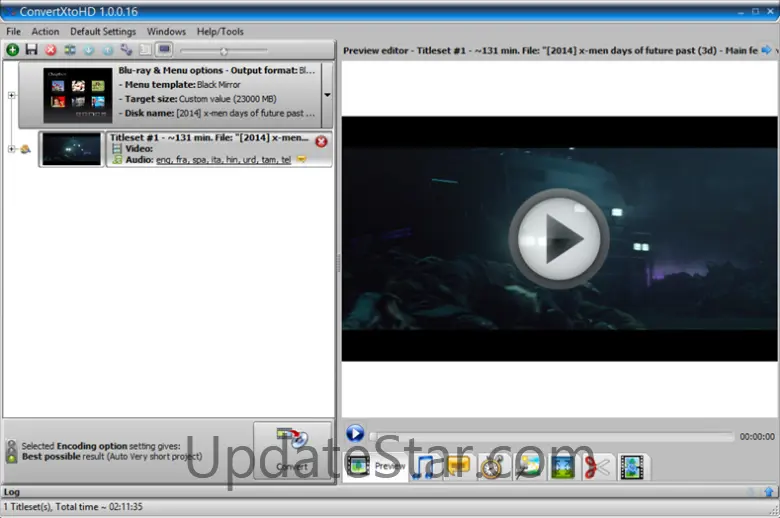This screenshot has height=518, width=780.
Task: Expand the Blu-ray & Menu options tree node
Action: click(x=11, y=95)
